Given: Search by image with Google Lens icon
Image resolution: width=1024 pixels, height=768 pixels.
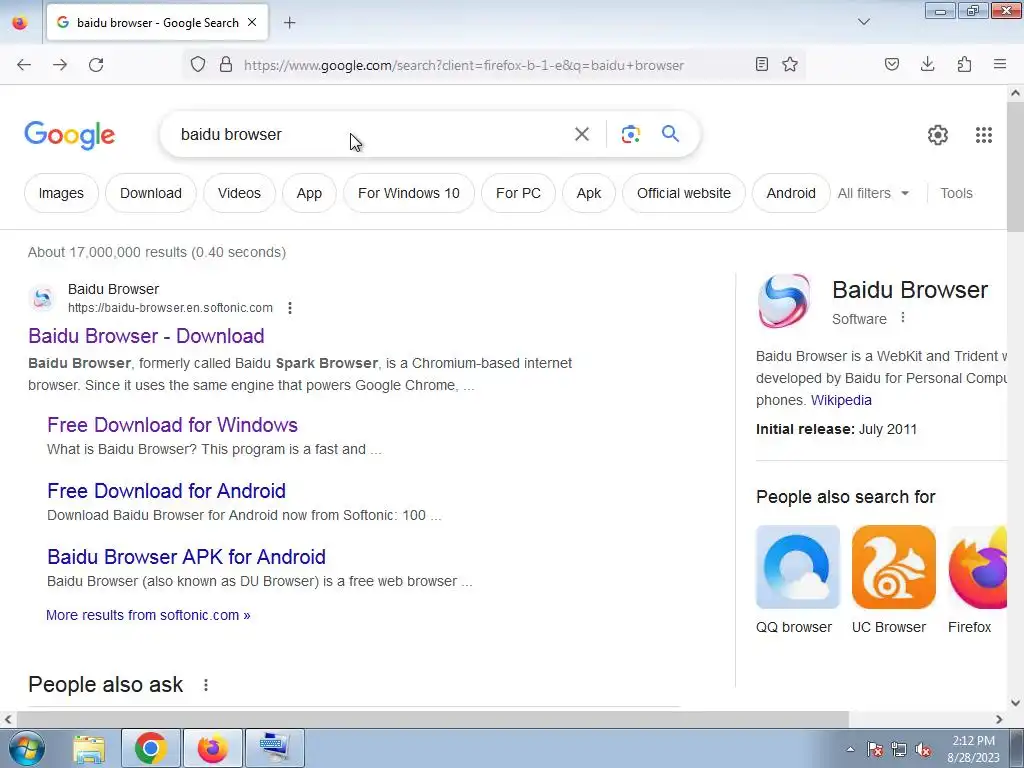Looking at the screenshot, I should (631, 134).
